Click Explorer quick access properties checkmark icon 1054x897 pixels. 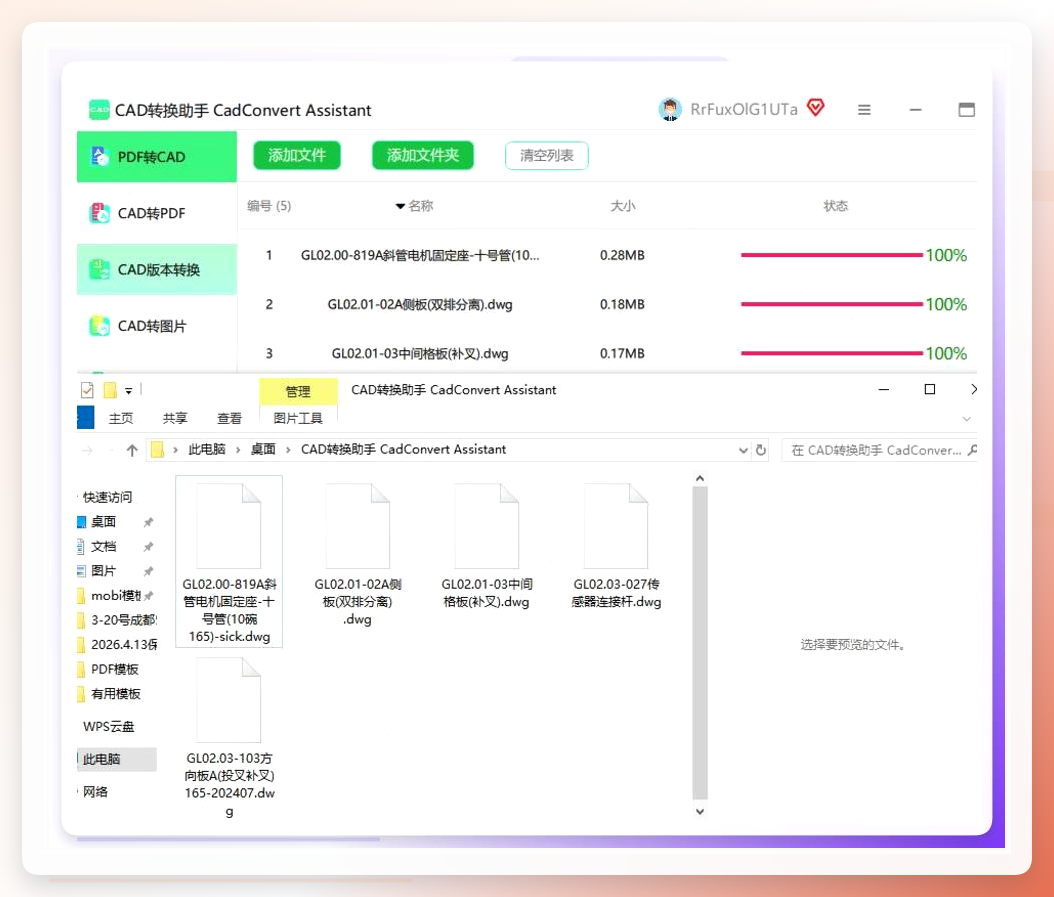87,390
